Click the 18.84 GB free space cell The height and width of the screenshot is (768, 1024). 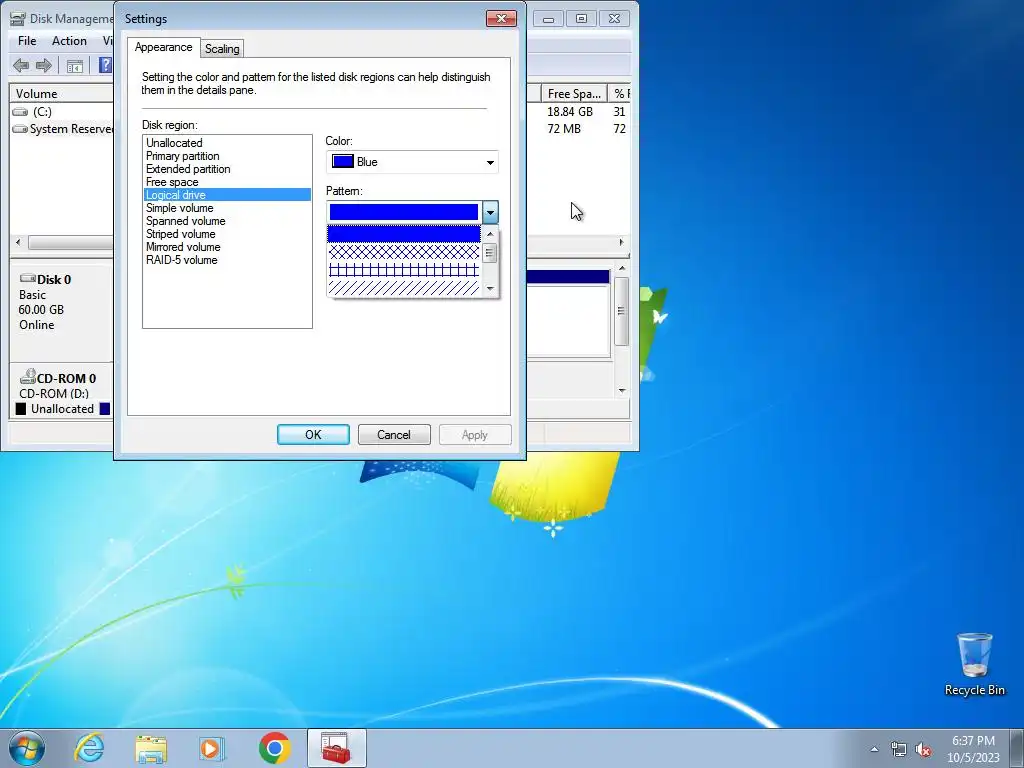click(x=570, y=112)
